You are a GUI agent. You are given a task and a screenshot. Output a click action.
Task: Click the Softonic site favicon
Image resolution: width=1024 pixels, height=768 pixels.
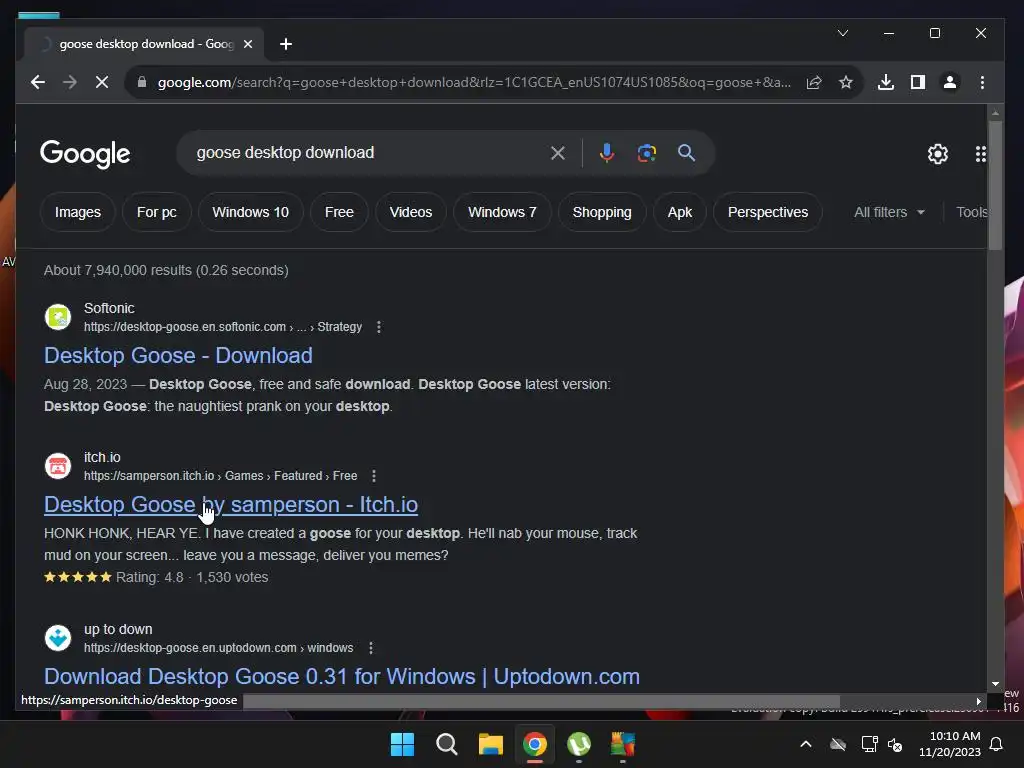click(x=57, y=317)
